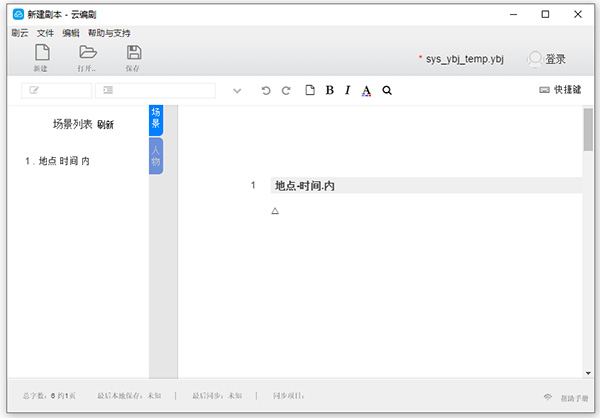Image resolution: width=600 pixels, height=418 pixels.
Task: Expand the style dropdown chevron
Action: tap(237, 91)
